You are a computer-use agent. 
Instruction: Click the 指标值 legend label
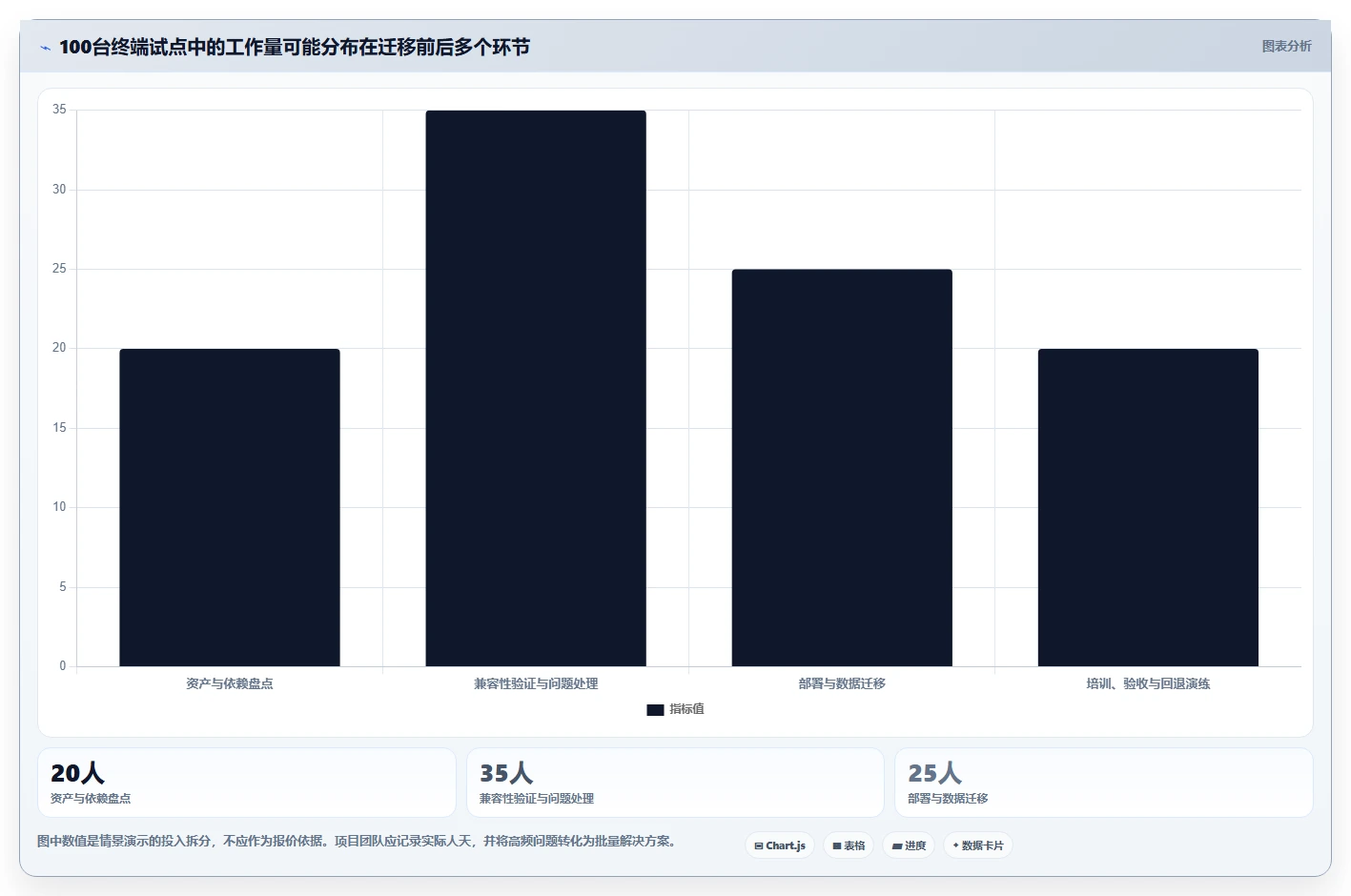686,709
